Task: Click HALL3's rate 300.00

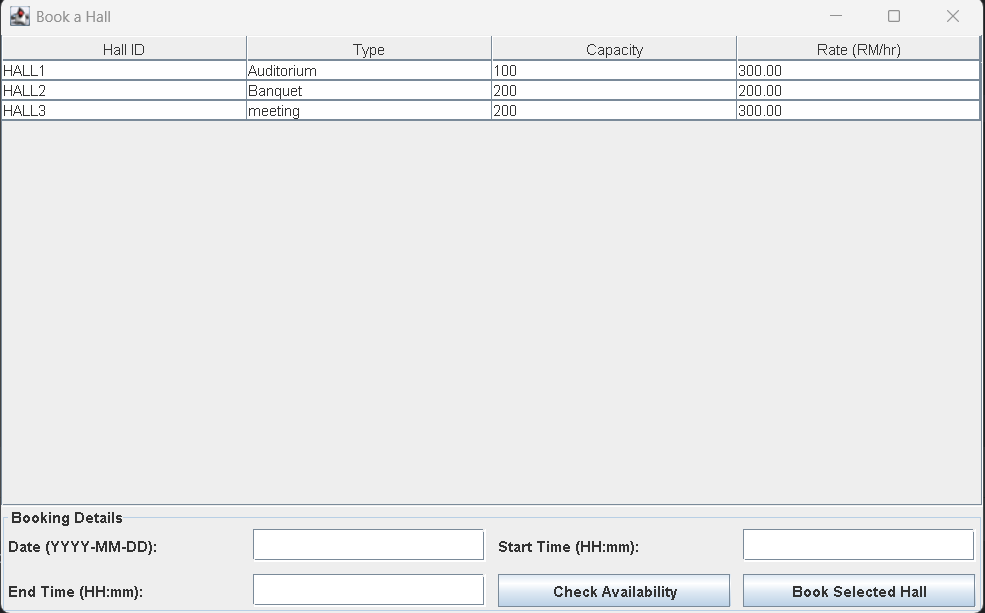Action: (x=858, y=111)
